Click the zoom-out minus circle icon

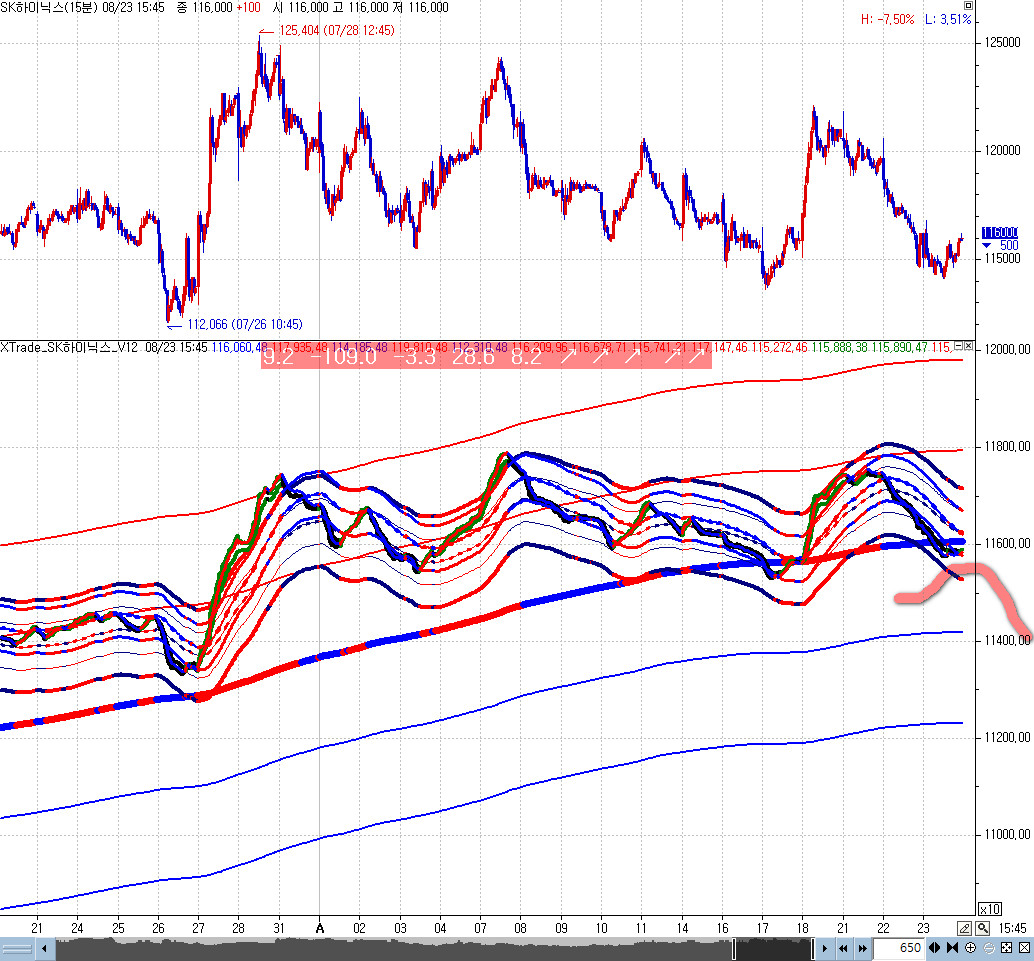988,948
